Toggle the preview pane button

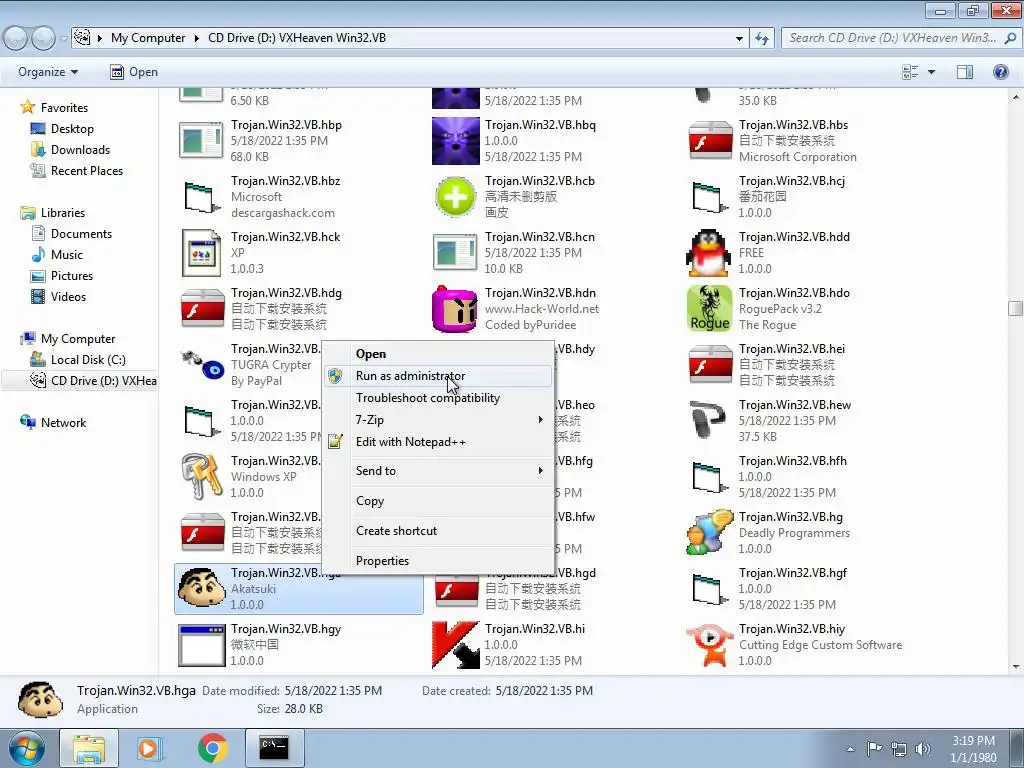coord(965,72)
